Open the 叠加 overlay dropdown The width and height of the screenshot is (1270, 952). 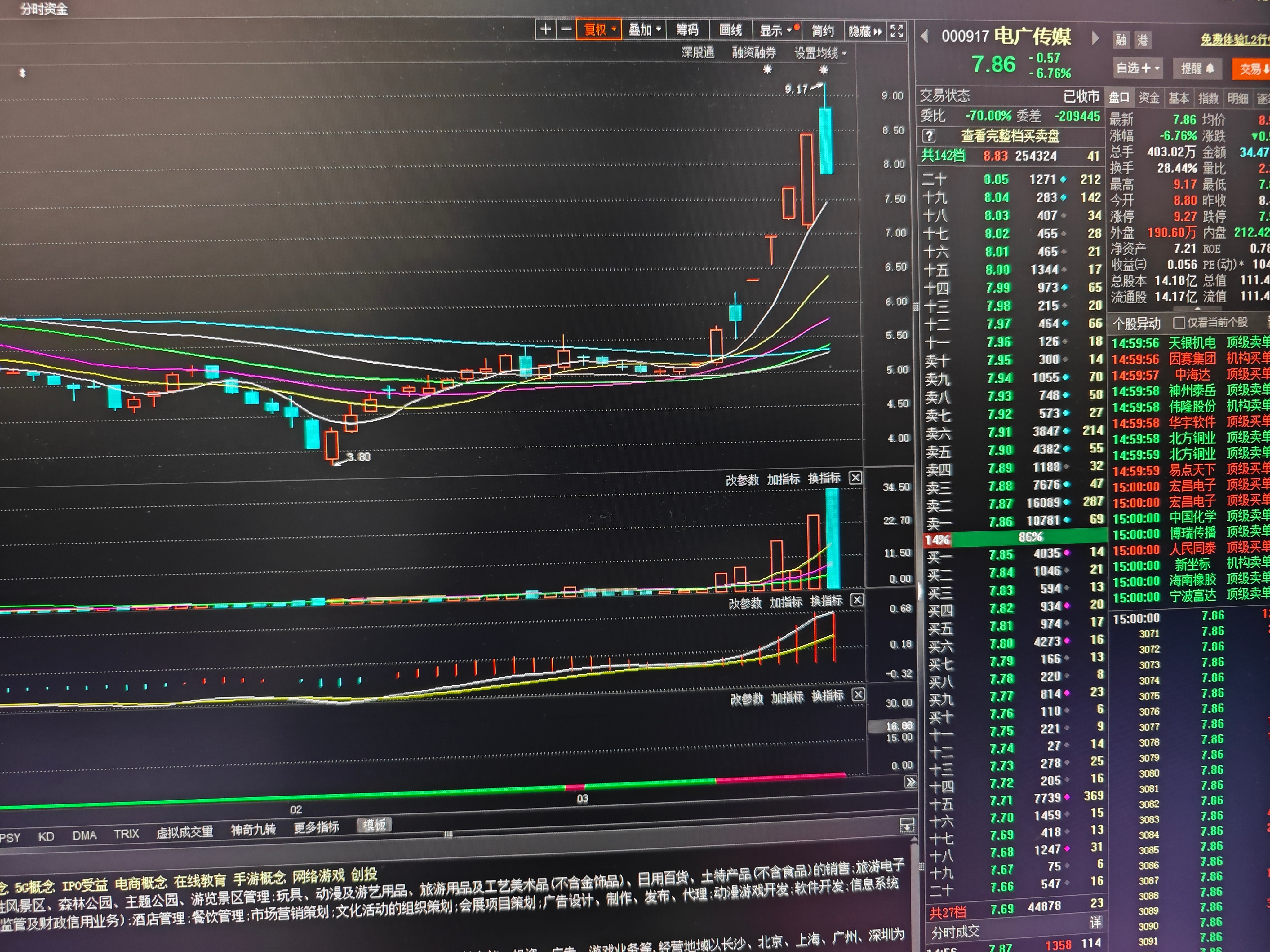point(645,30)
